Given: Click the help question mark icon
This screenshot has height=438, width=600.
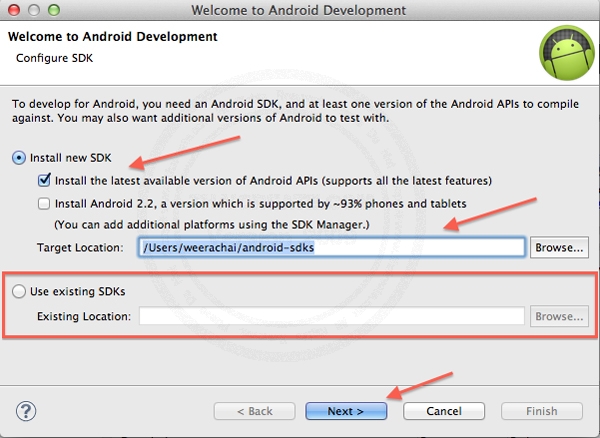Looking at the screenshot, I should 26,411.
